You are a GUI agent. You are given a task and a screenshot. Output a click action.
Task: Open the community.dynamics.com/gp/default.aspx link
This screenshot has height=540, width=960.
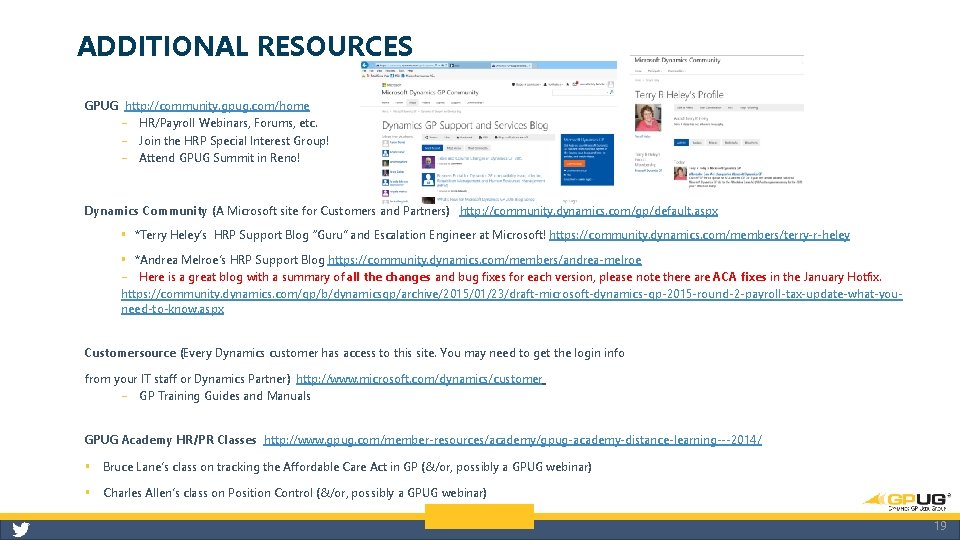[588, 211]
